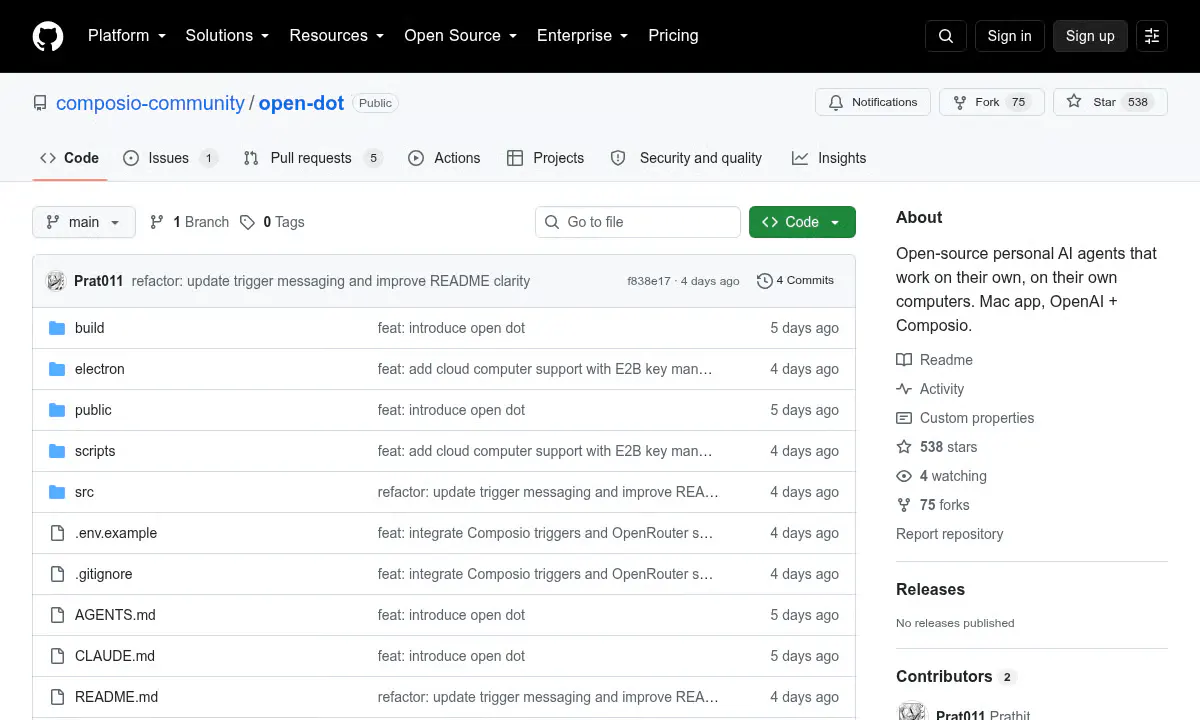
Task: Click the GitHub logo icon
Action: tap(48, 36)
